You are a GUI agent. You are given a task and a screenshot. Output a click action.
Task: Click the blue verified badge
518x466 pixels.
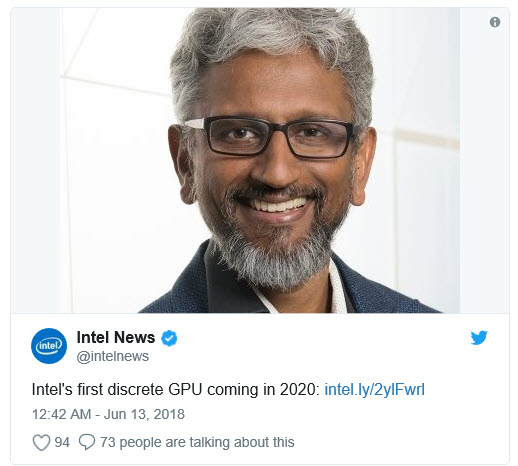tap(169, 338)
